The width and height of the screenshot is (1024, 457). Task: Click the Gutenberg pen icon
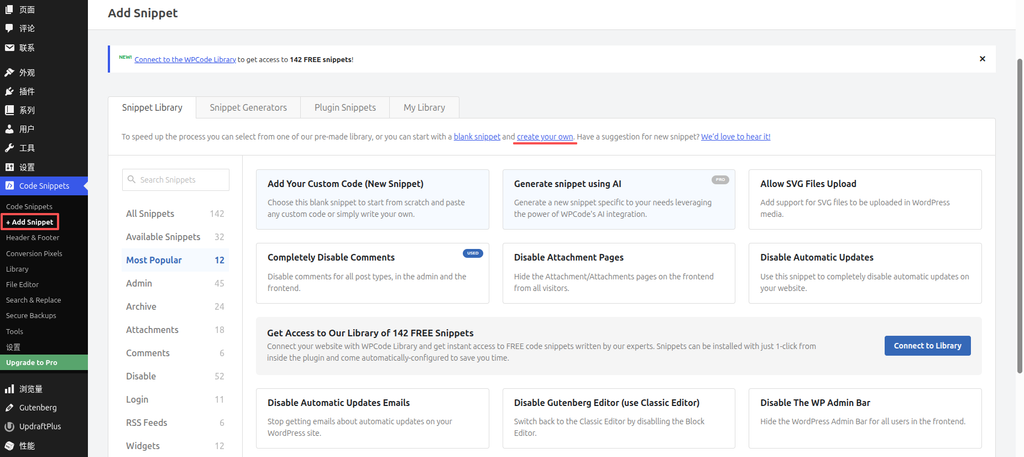pyautogui.click(x=9, y=408)
